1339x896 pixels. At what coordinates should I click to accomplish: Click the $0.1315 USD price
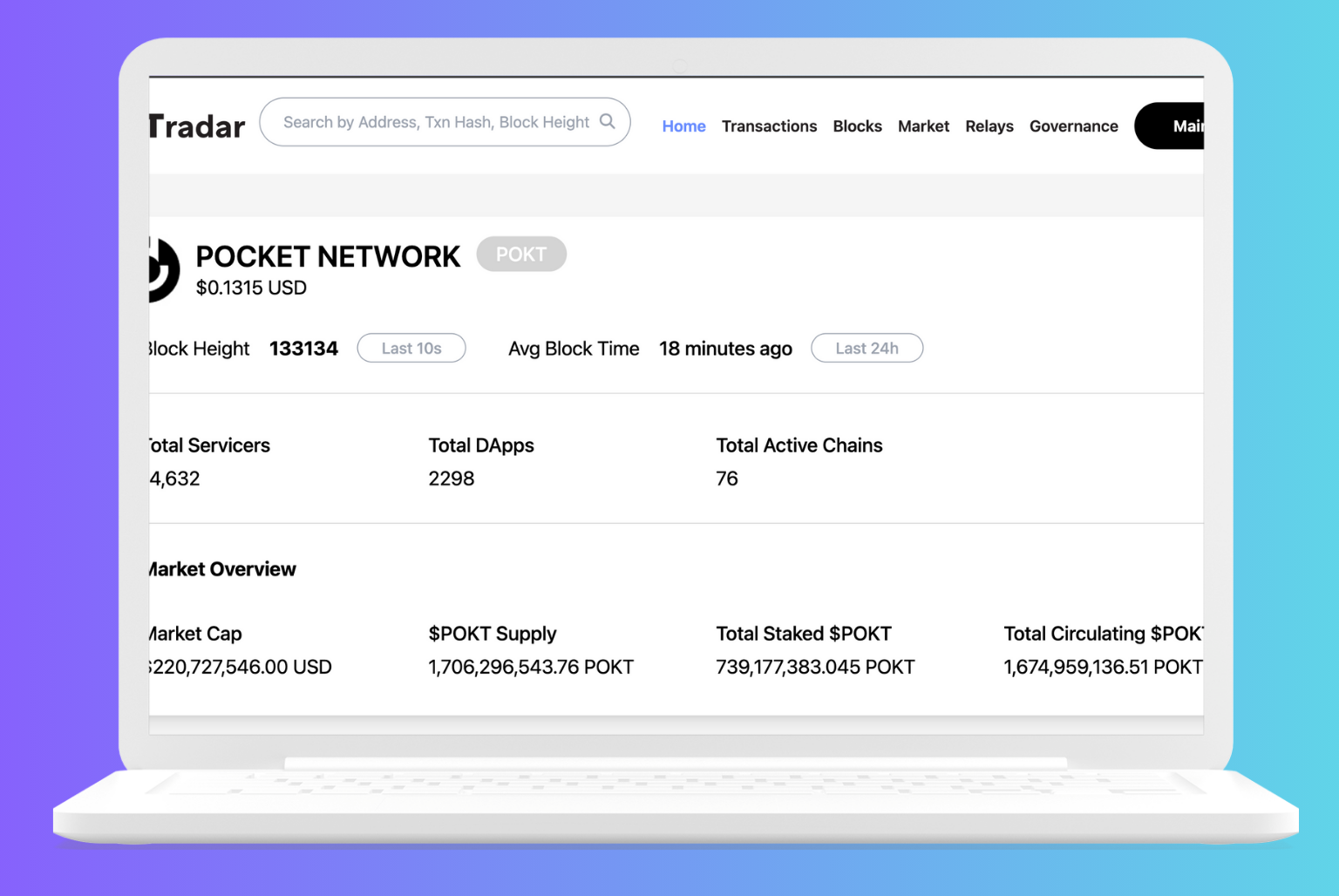click(x=251, y=288)
